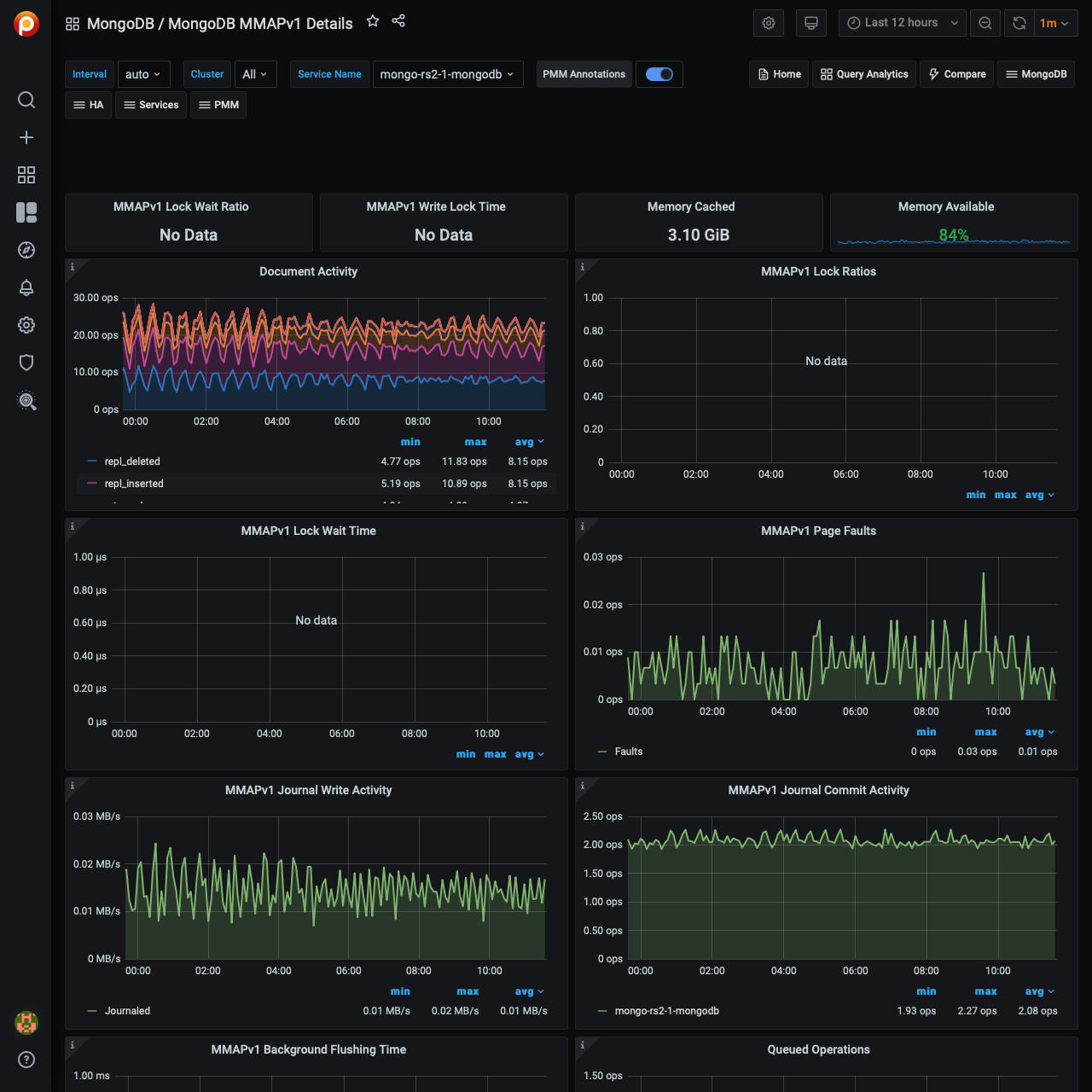Toggle repl_deleted series in Document Activity legend

click(132, 462)
